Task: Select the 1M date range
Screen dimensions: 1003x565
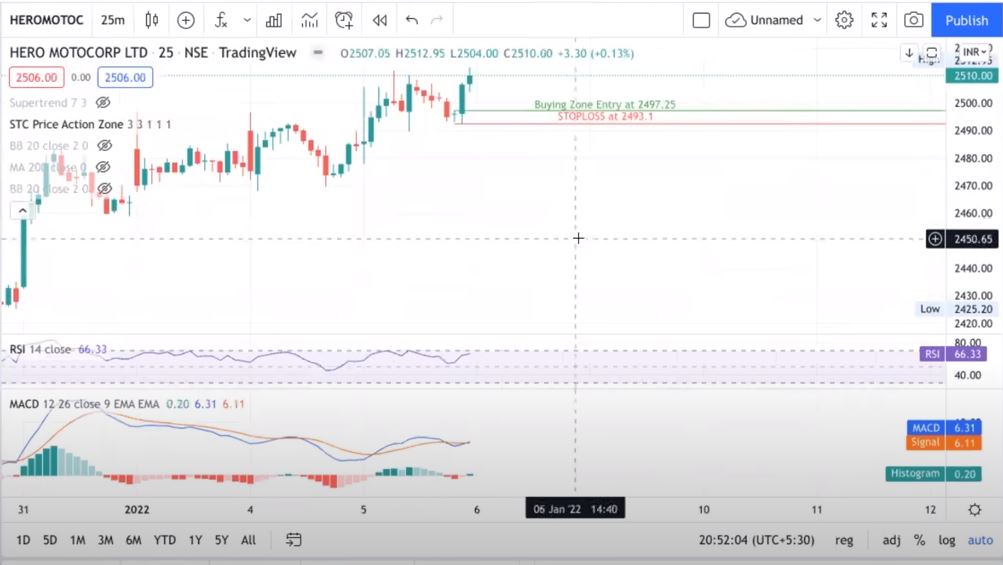Action: (x=77, y=540)
